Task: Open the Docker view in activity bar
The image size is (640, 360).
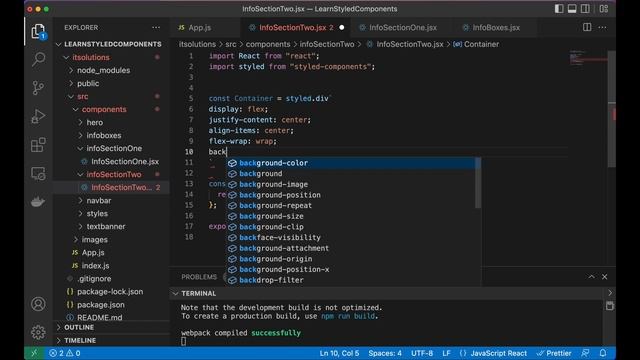Action: tap(38, 202)
